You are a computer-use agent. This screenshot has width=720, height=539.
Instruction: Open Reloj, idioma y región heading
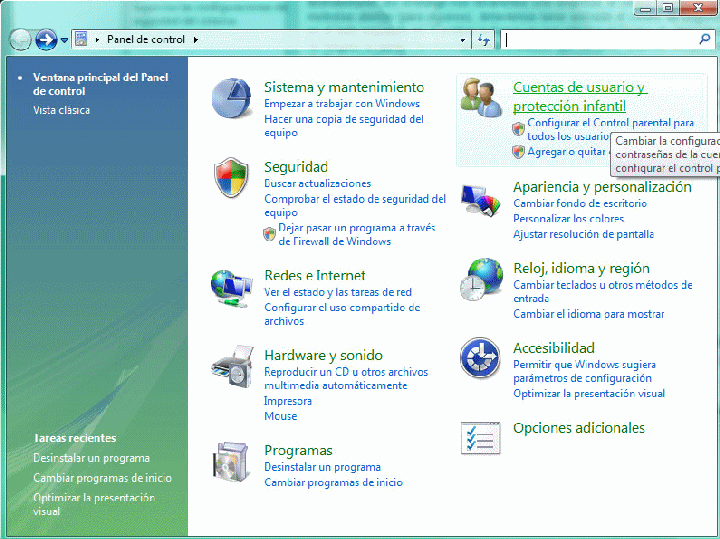(581, 268)
